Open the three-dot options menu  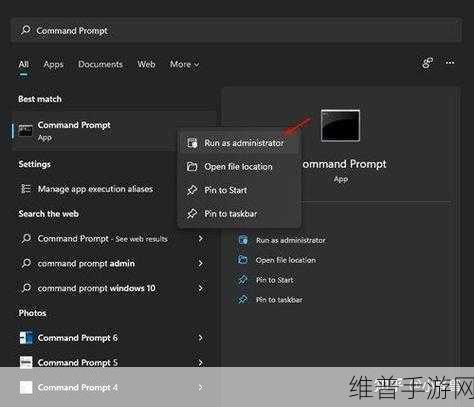pos(450,63)
